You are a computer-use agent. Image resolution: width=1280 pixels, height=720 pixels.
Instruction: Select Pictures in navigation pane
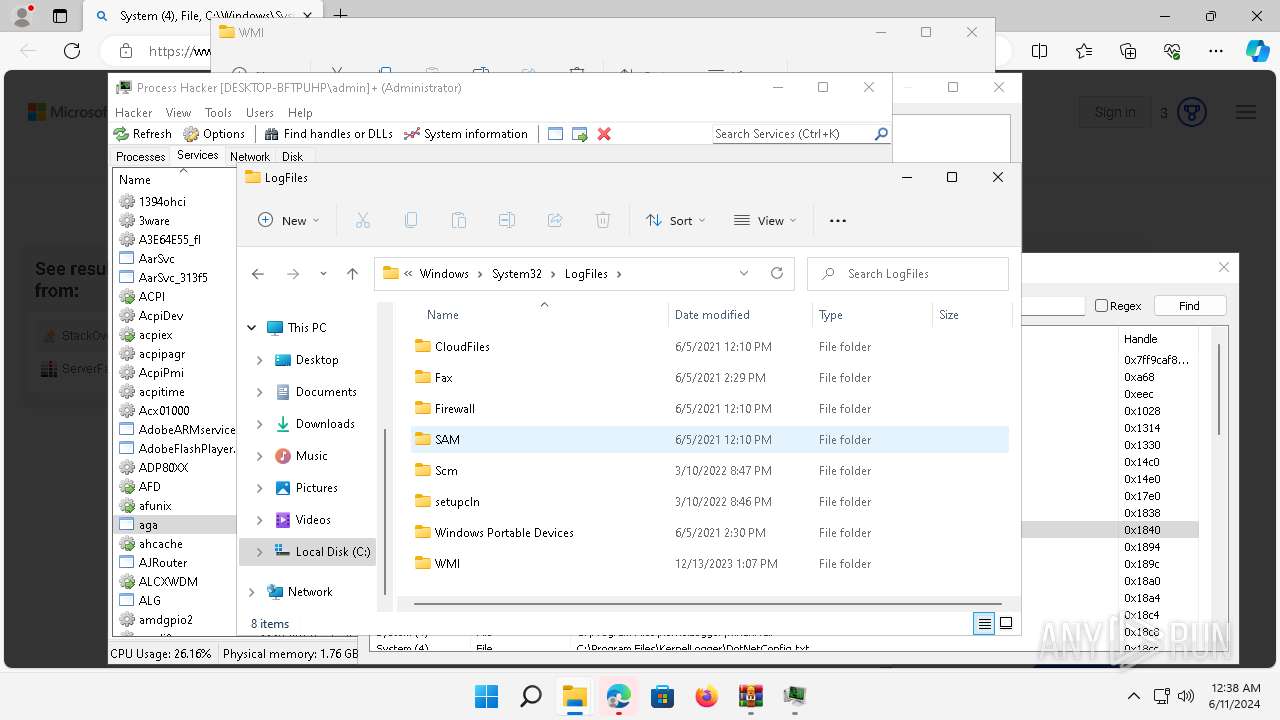[317, 488]
